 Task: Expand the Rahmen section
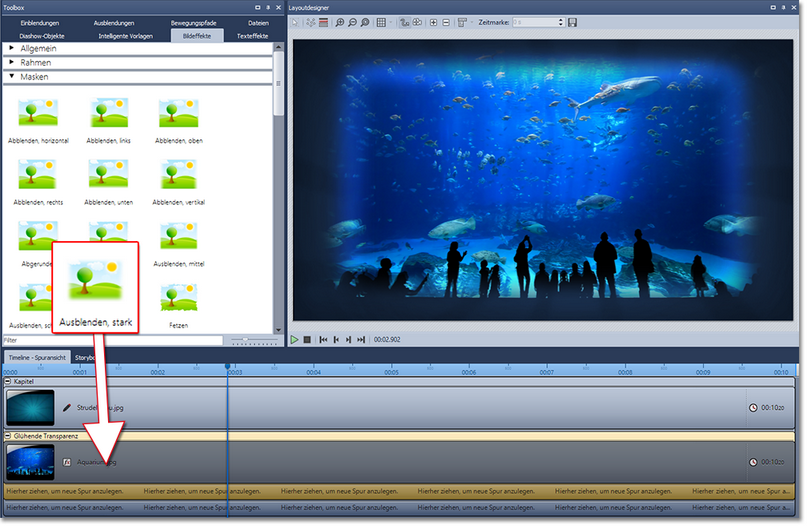(11, 62)
